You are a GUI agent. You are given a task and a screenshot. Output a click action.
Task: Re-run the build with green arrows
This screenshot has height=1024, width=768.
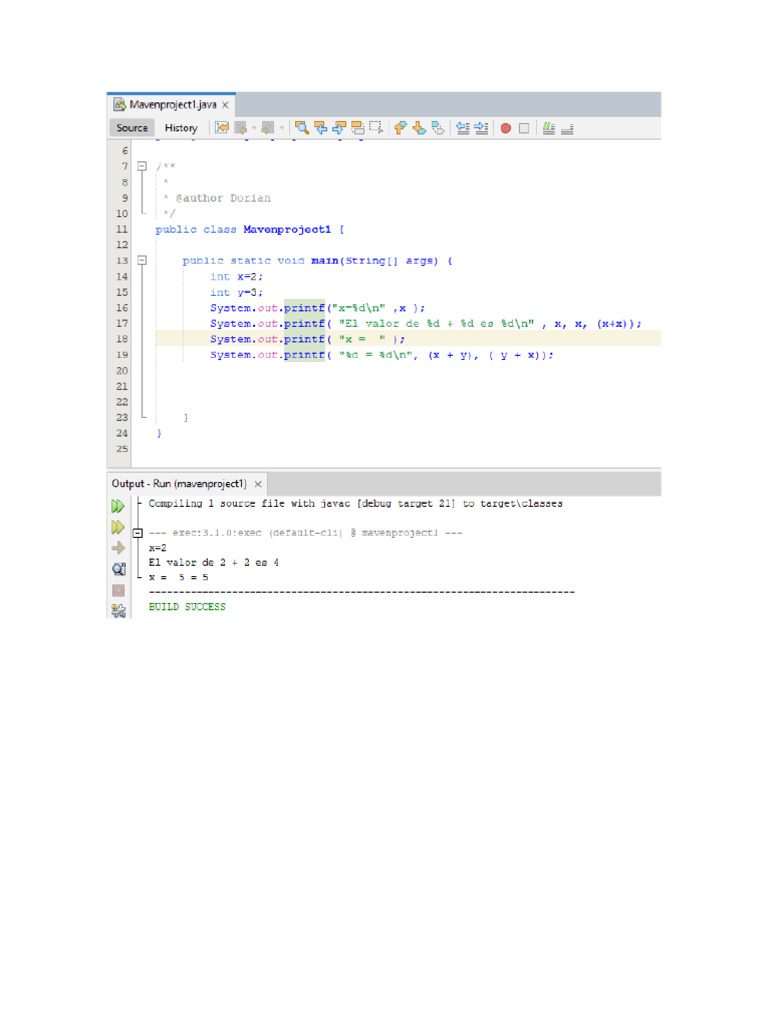pos(118,506)
